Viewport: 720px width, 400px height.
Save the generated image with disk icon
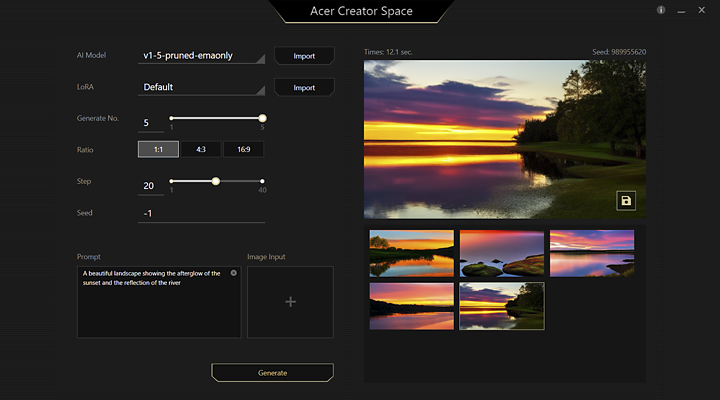coord(626,201)
